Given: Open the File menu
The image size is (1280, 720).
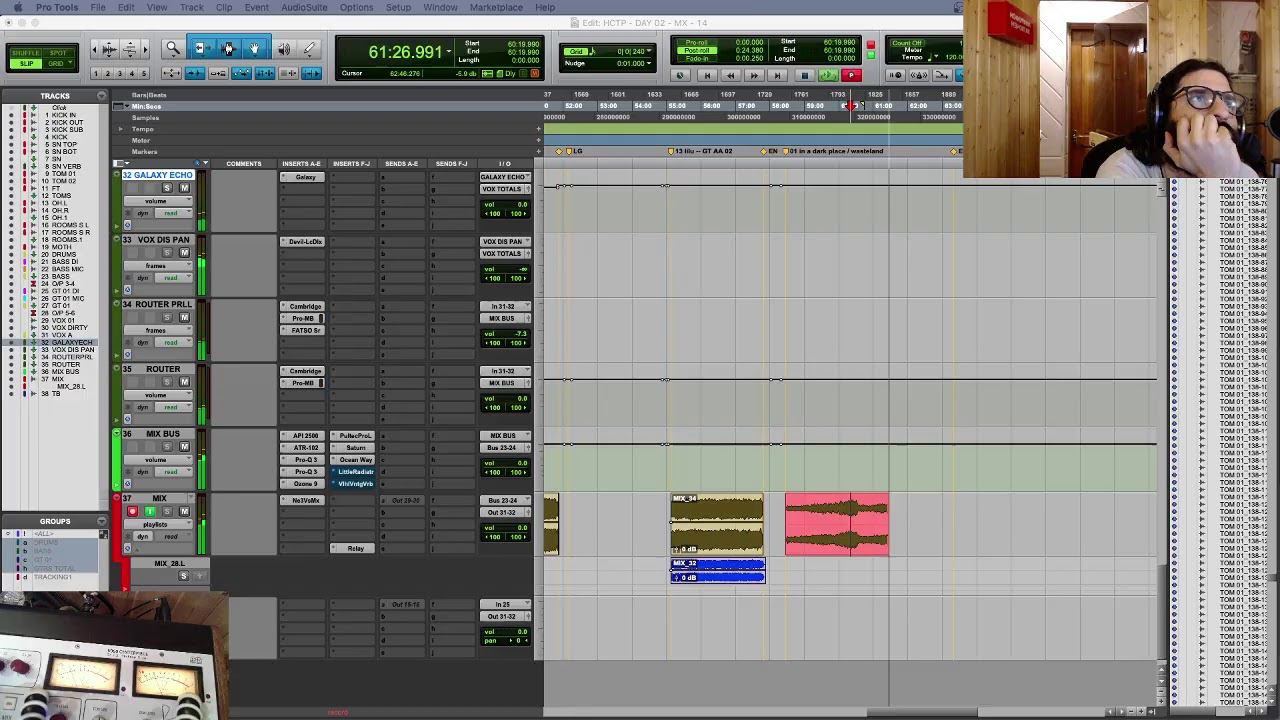Looking at the screenshot, I should coord(98,7).
